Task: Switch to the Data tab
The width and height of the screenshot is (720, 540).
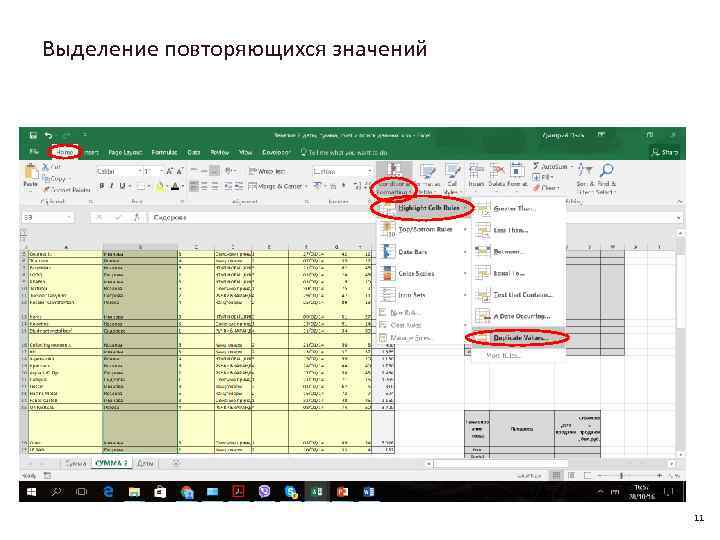Action: [x=194, y=152]
